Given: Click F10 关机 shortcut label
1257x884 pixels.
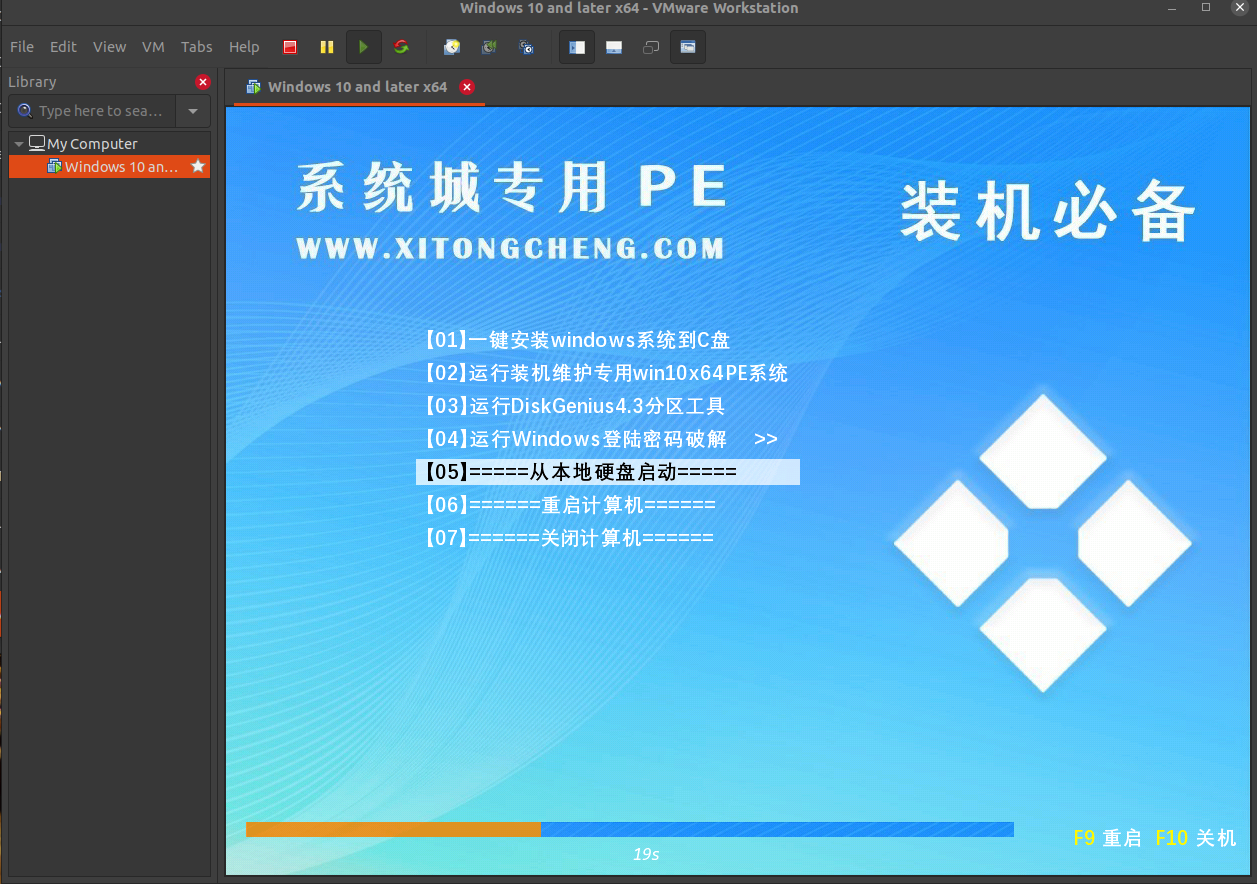Looking at the screenshot, I should coord(1196,838).
